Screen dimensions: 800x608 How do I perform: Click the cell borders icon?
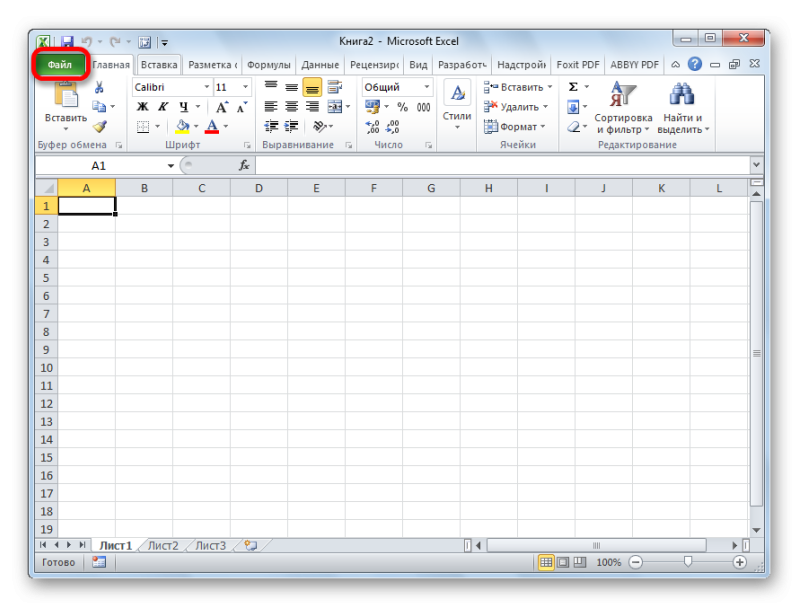(x=143, y=126)
